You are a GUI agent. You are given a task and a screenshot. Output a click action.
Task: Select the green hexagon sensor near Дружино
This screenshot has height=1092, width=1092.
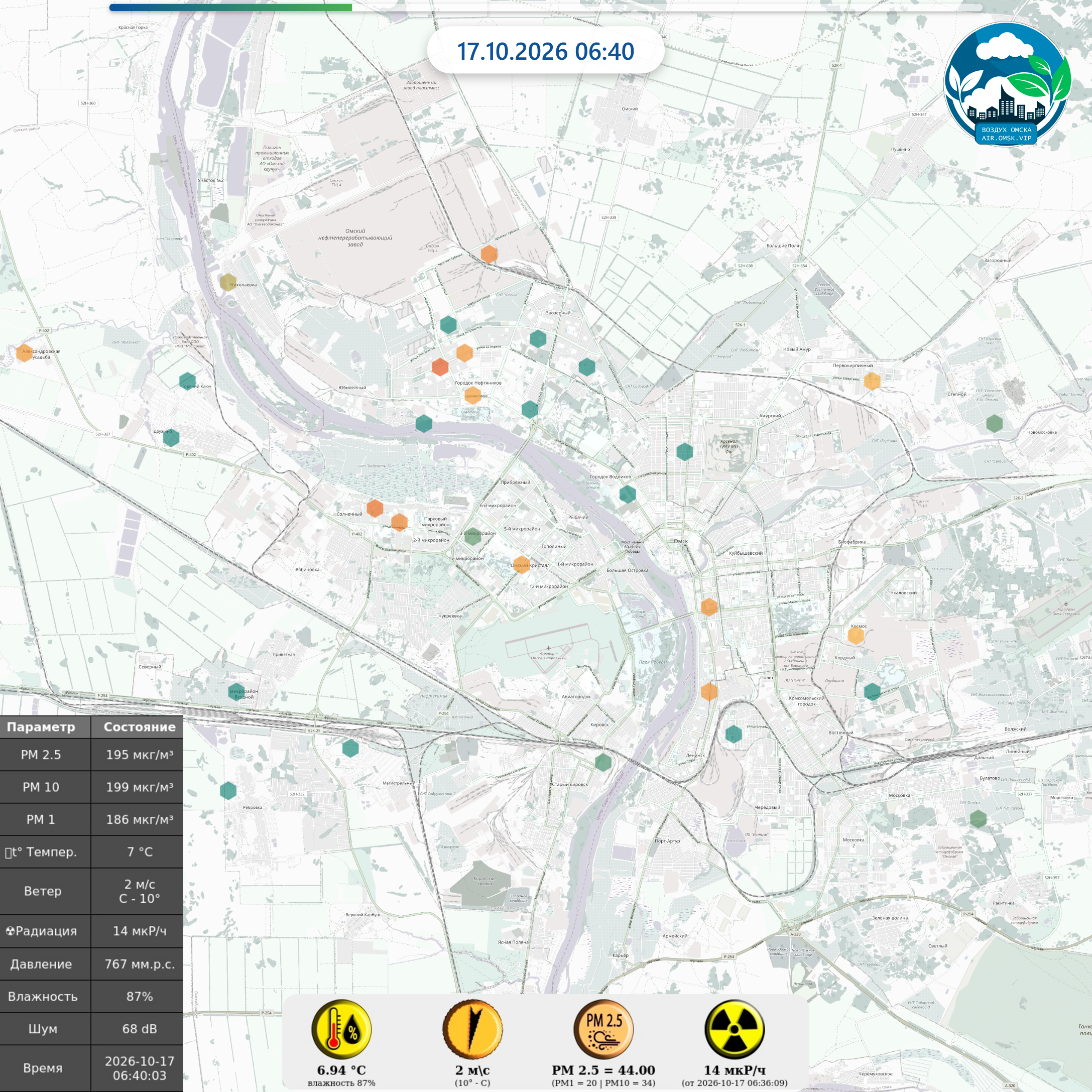[171, 437]
